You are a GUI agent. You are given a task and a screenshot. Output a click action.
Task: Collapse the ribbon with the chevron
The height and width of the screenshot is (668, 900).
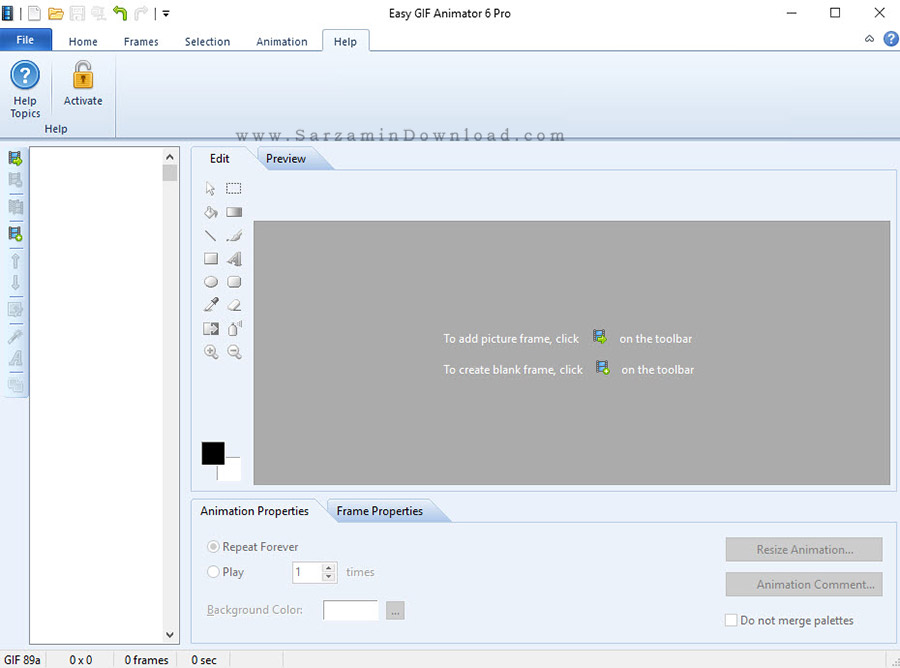[870, 38]
